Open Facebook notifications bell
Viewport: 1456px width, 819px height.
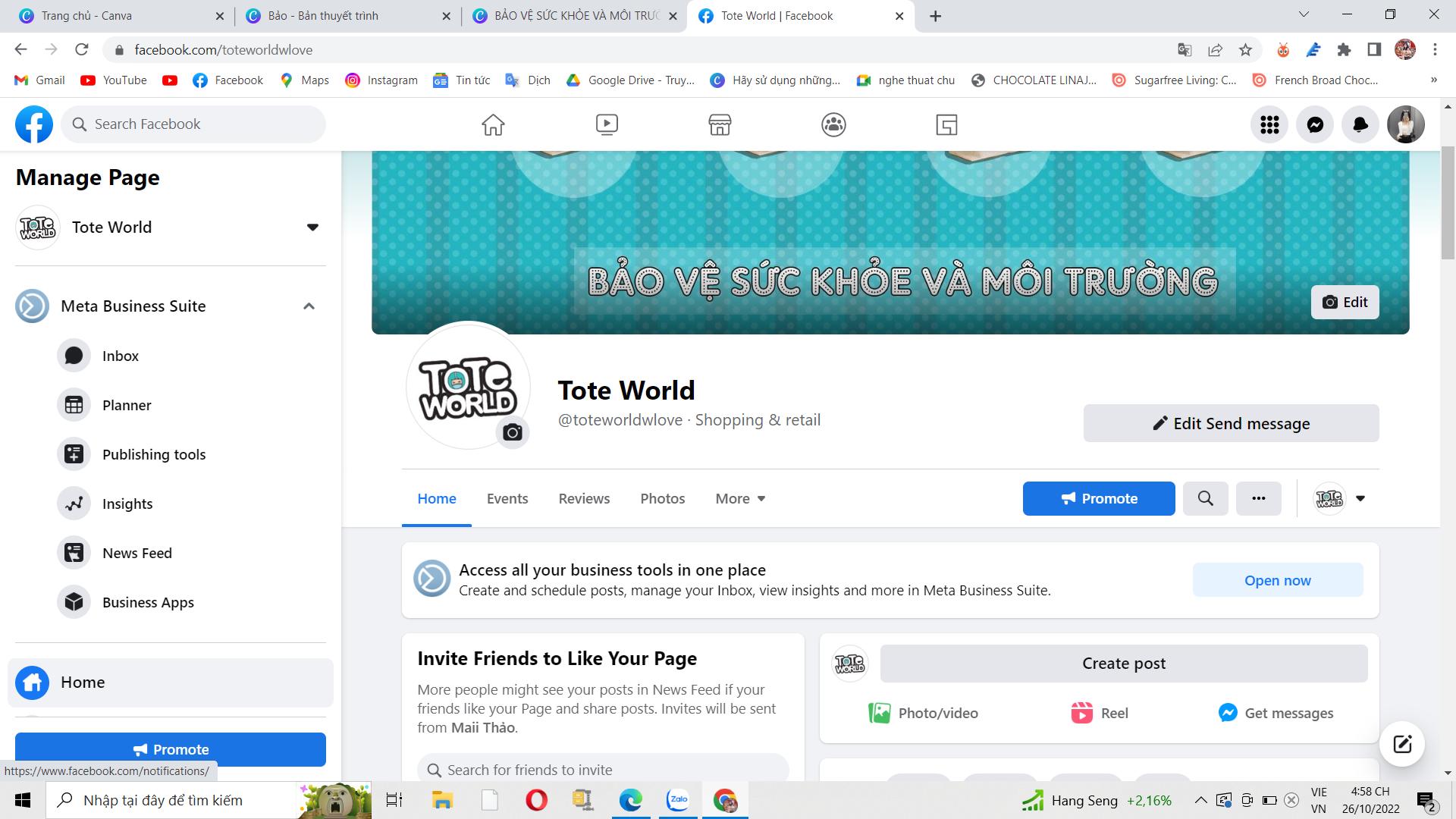1360,124
